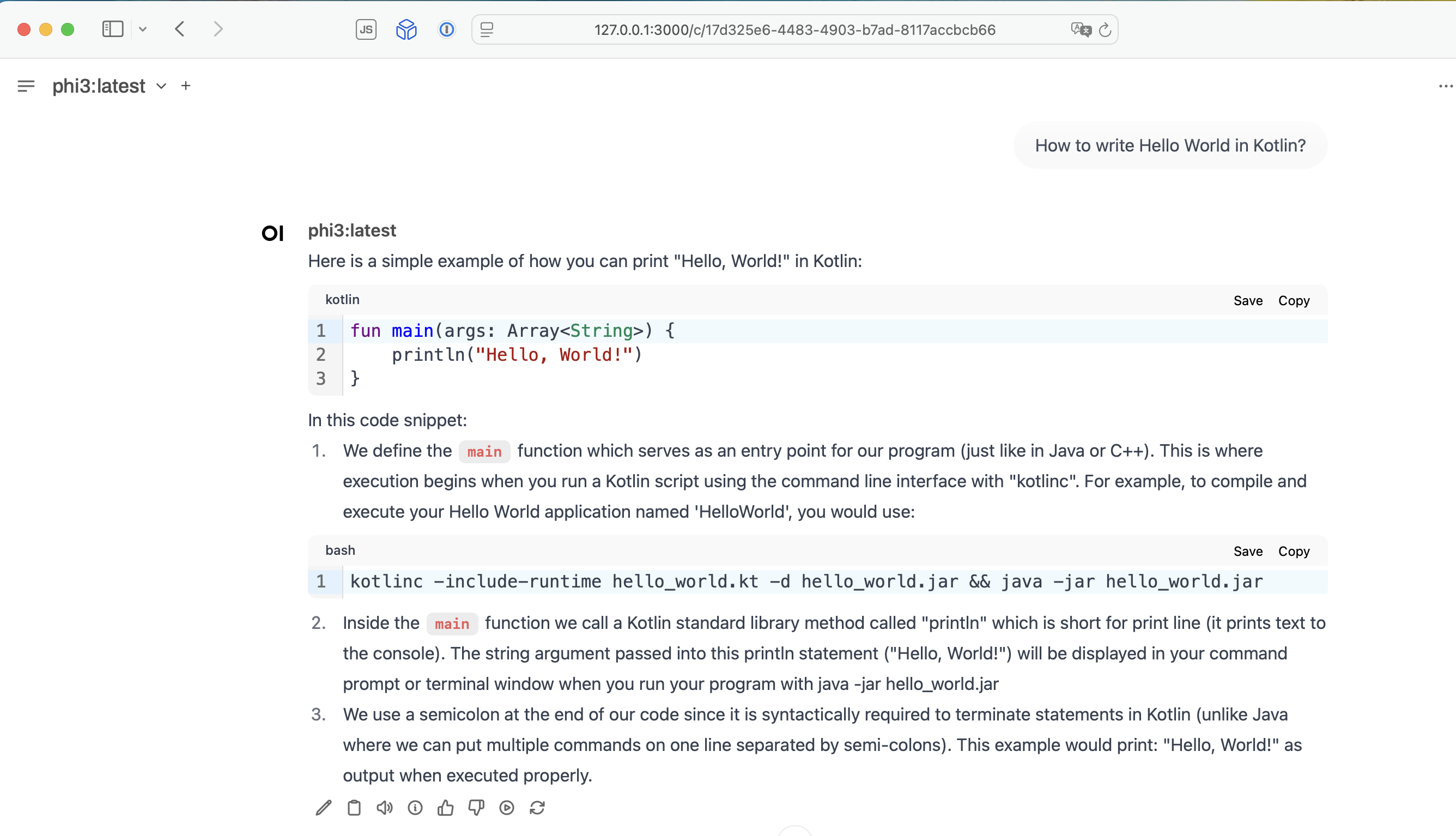Click the speaker read aloud icon
The image size is (1456, 836).
[x=385, y=808]
